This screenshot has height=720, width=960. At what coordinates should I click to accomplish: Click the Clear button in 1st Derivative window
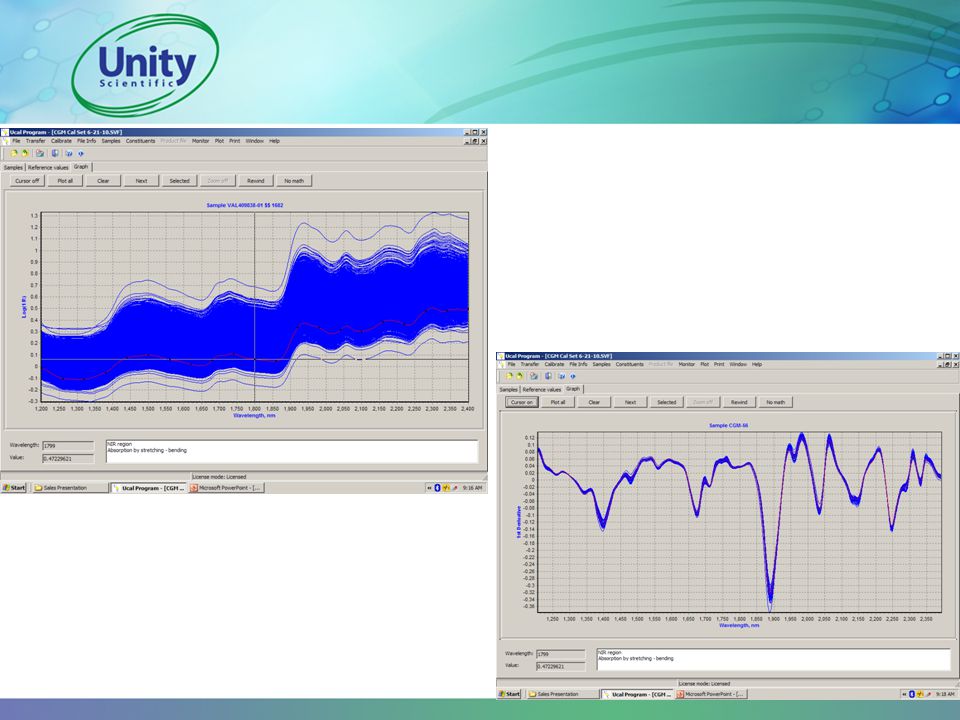pos(594,402)
